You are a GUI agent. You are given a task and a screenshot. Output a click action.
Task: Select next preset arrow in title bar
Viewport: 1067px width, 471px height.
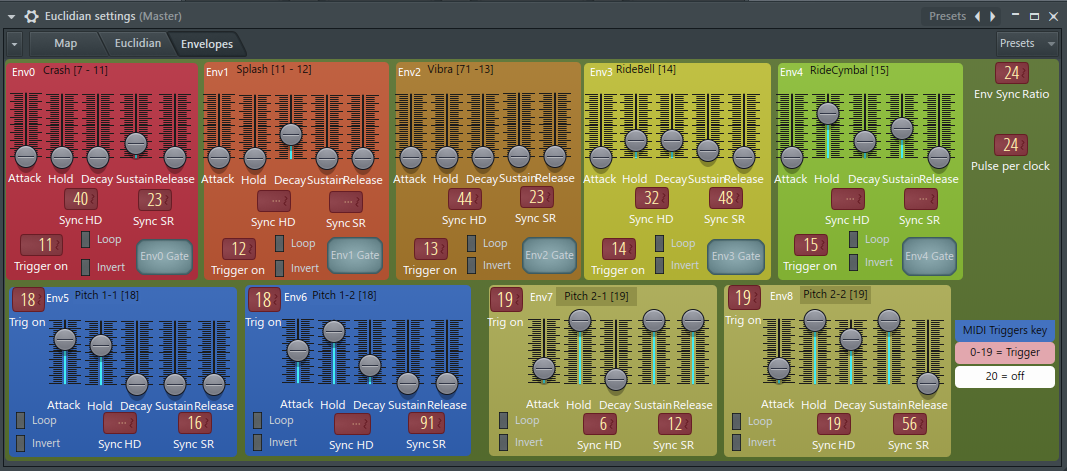coord(993,16)
